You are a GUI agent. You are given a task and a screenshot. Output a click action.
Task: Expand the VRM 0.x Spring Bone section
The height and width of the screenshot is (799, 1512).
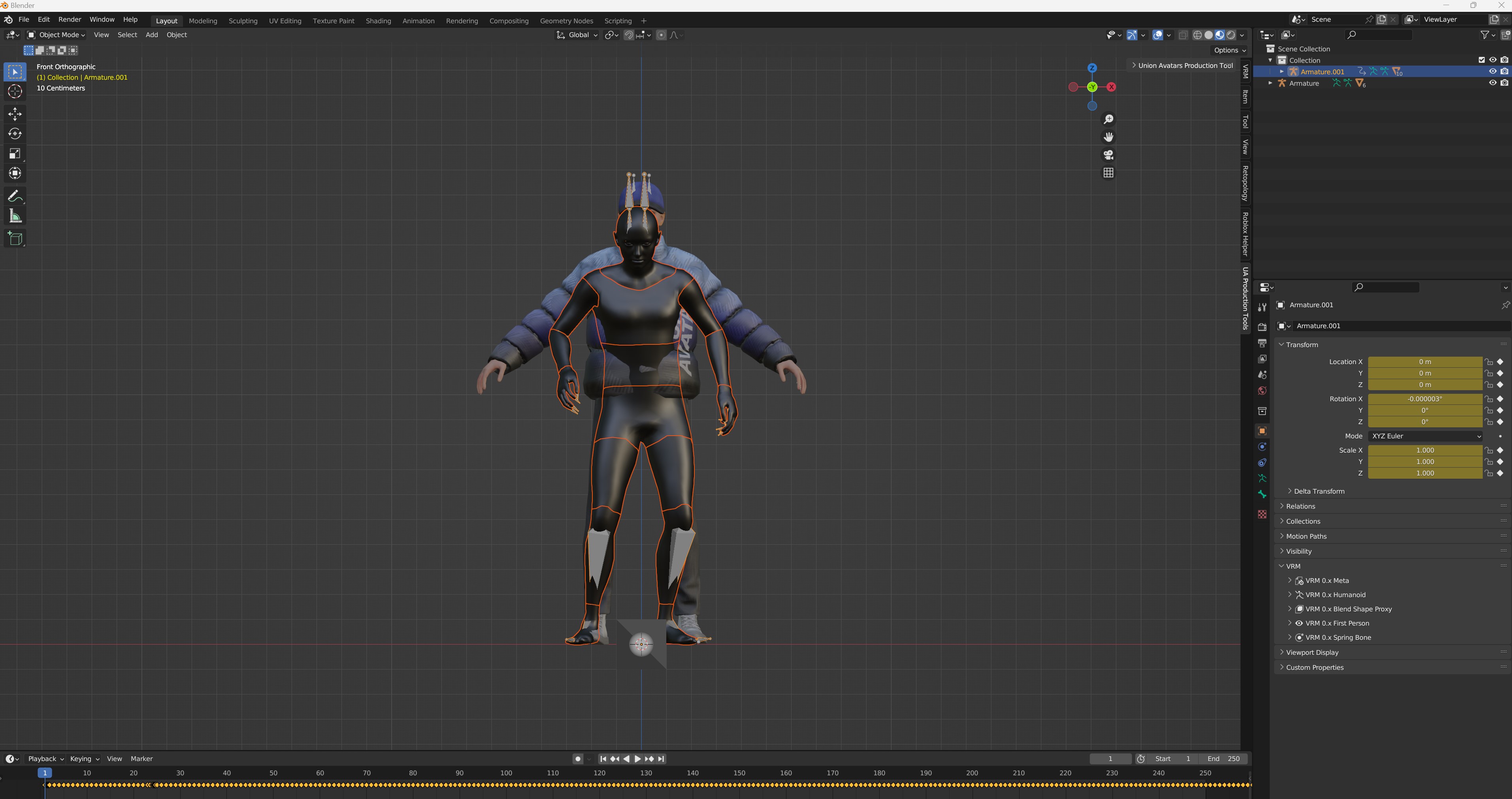click(1338, 638)
